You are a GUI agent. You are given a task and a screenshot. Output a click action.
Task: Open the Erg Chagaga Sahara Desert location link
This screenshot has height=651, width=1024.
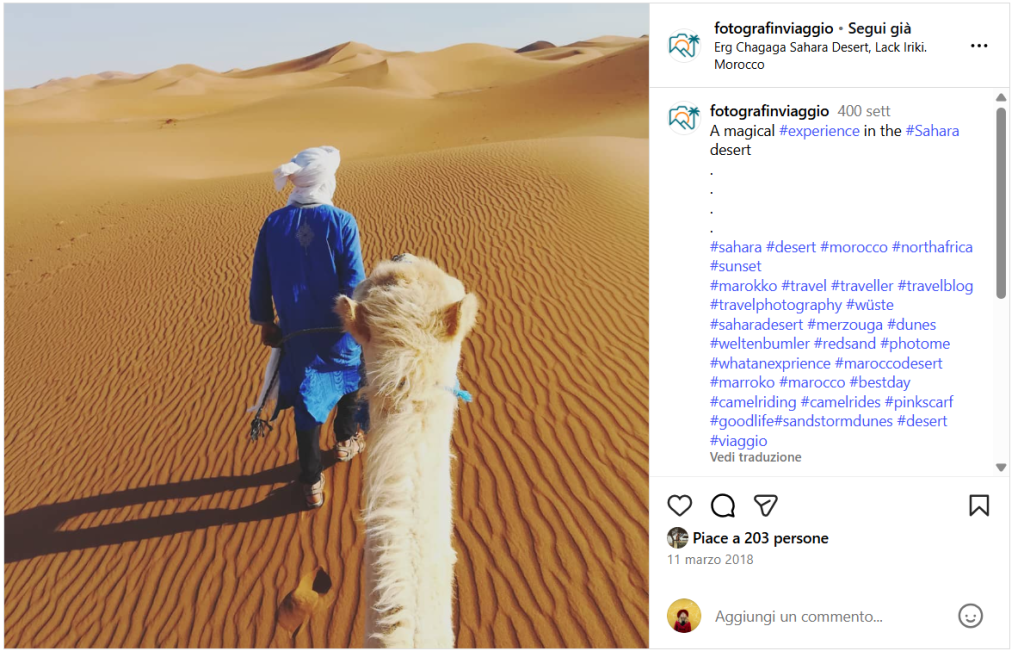pyautogui.click(x=820, y=56)
